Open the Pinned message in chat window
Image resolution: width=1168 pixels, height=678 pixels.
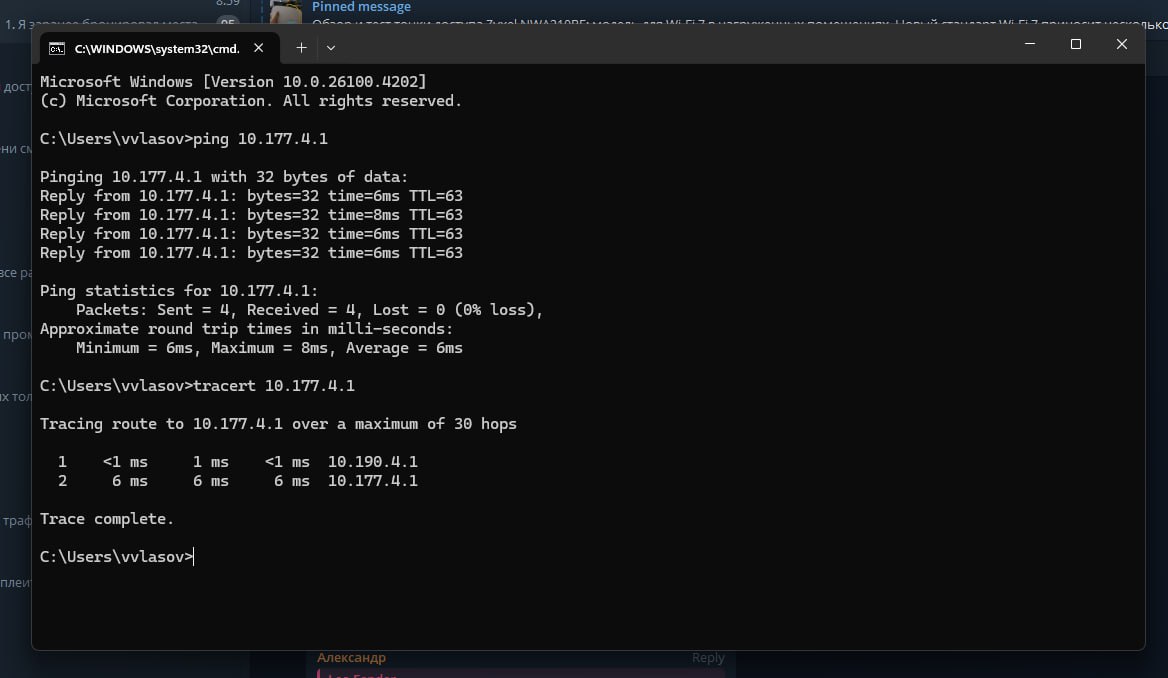[361, 7]
